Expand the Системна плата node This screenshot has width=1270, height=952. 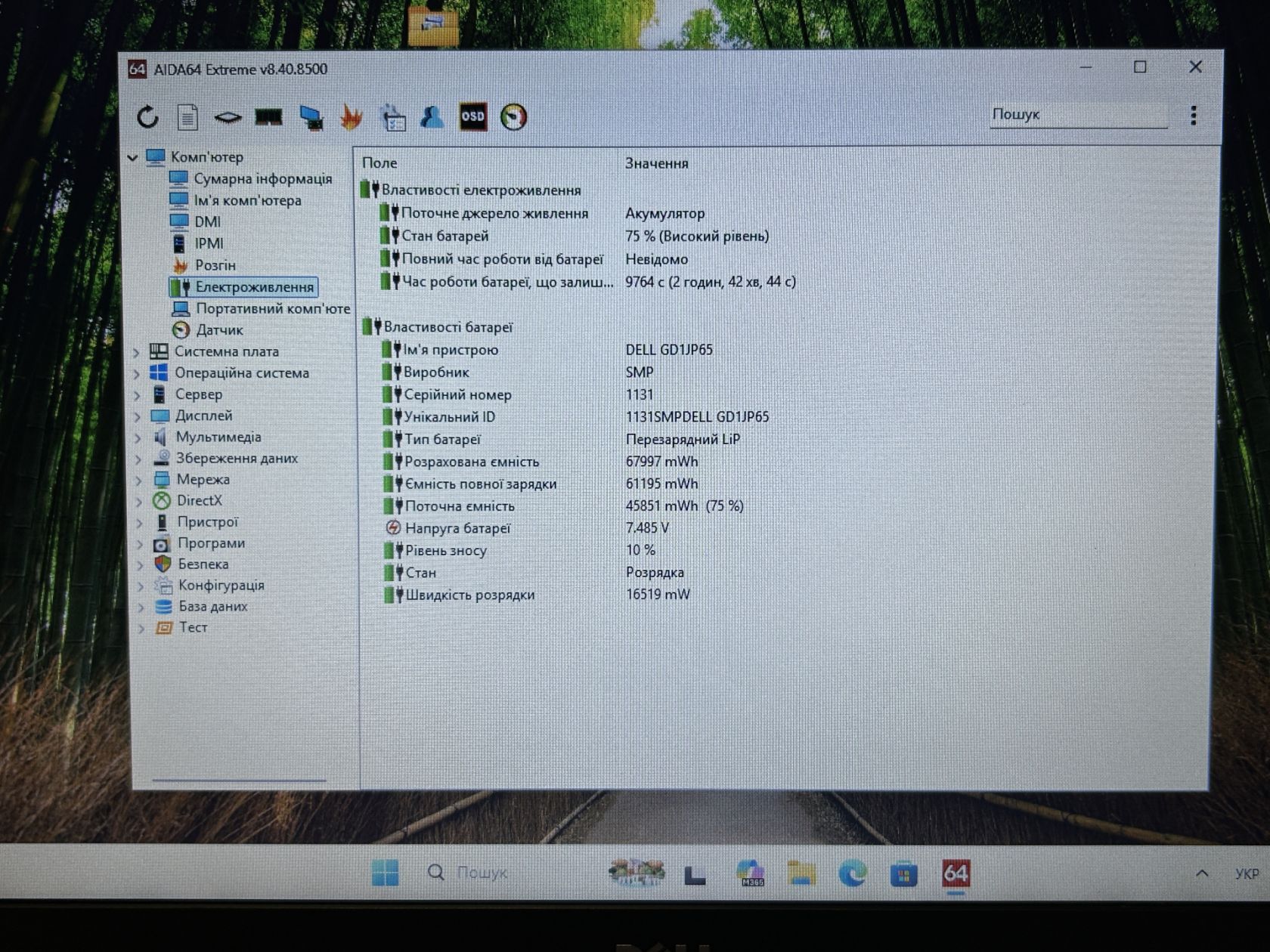(x=137, y=352)
